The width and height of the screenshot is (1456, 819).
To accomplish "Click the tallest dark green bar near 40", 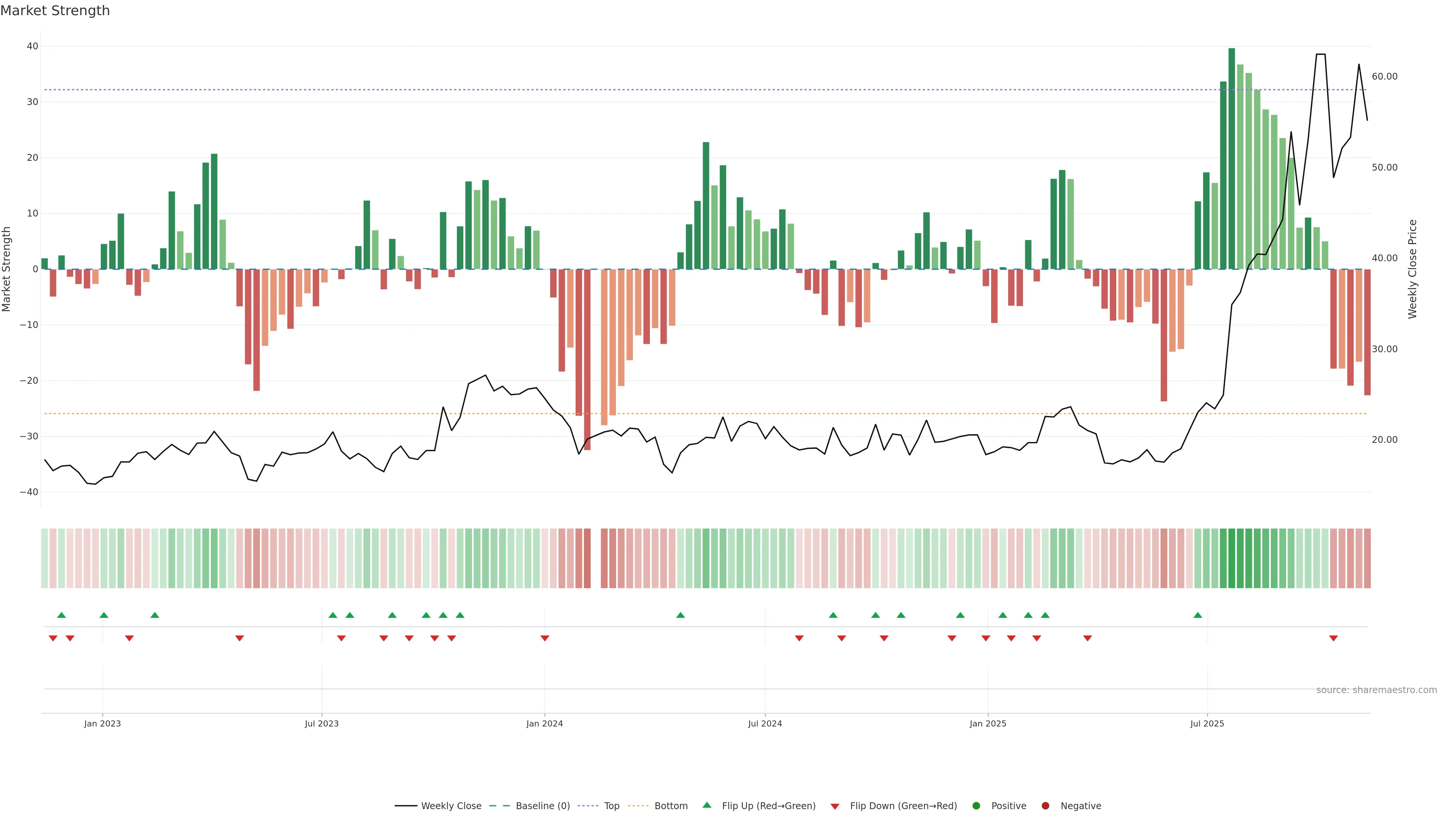I will [1231, 158].
